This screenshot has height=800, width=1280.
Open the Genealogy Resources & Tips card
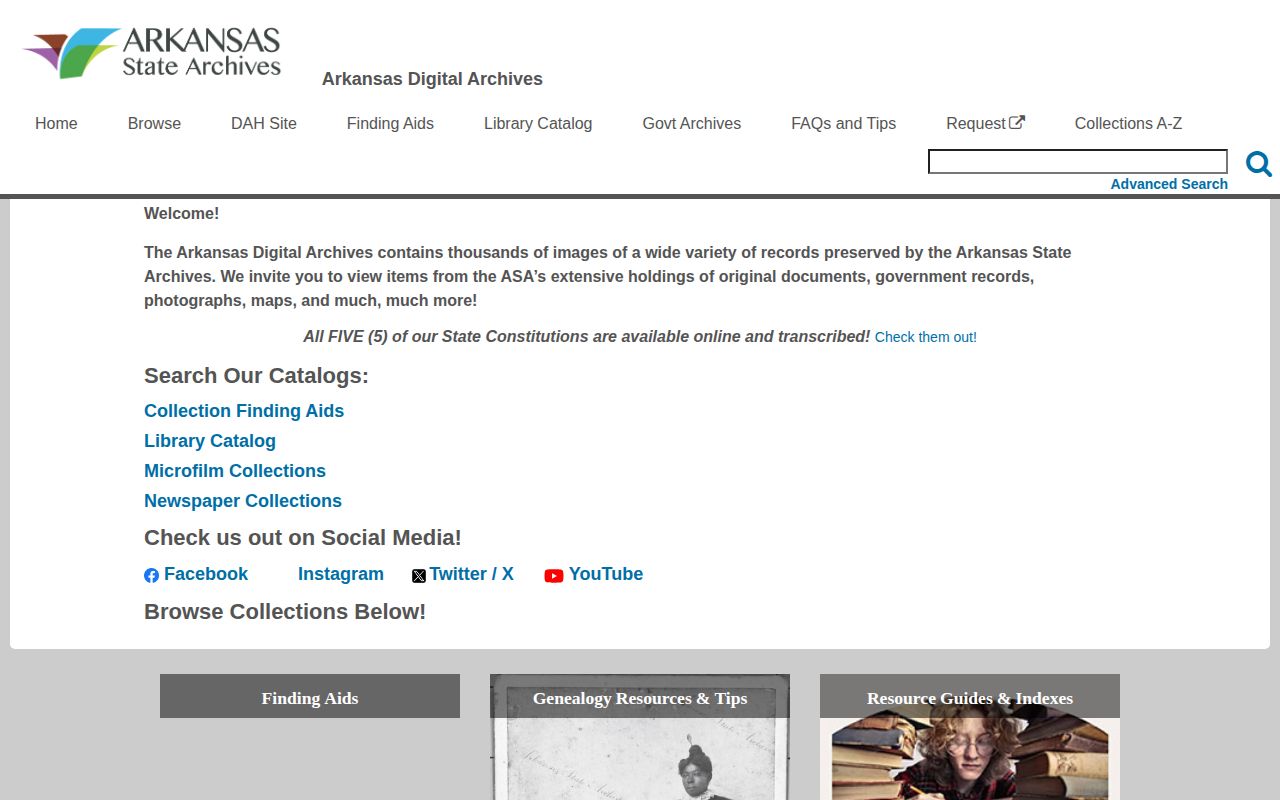pyautogui.click(x=640, y=737)
